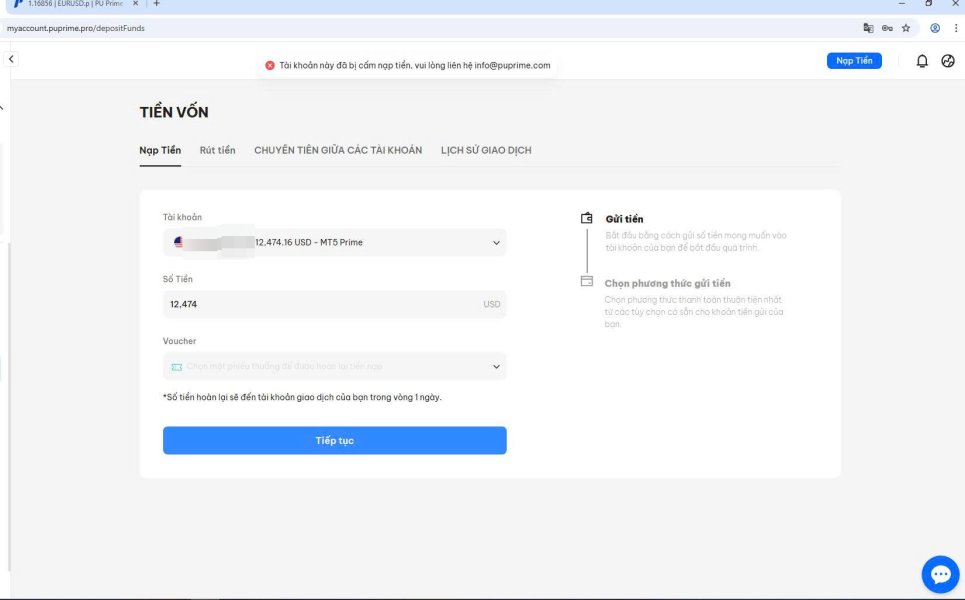
Task: Open a new browser tab with plus
Action: click(156, 4)
